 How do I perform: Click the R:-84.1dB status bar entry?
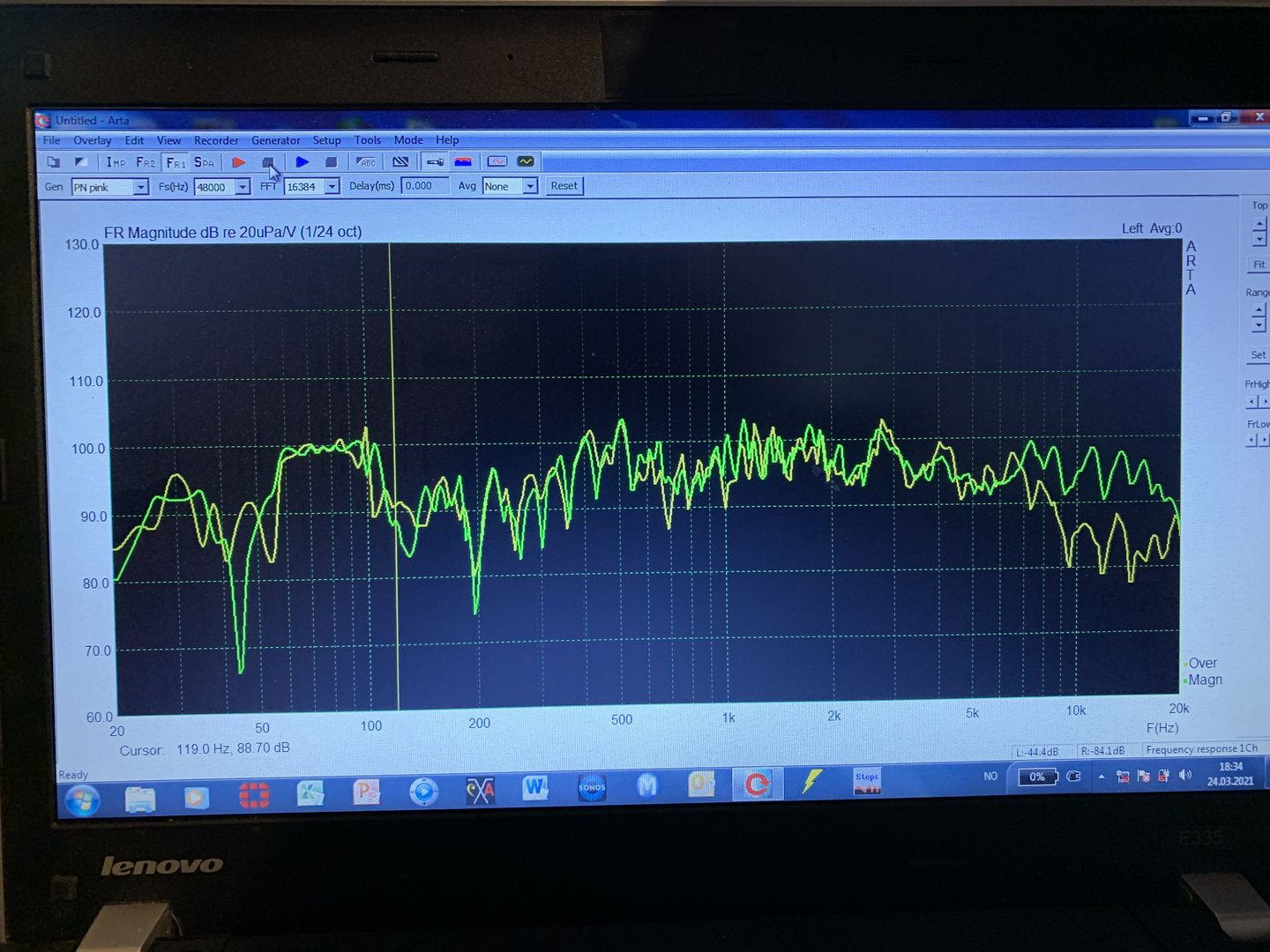1102,751
